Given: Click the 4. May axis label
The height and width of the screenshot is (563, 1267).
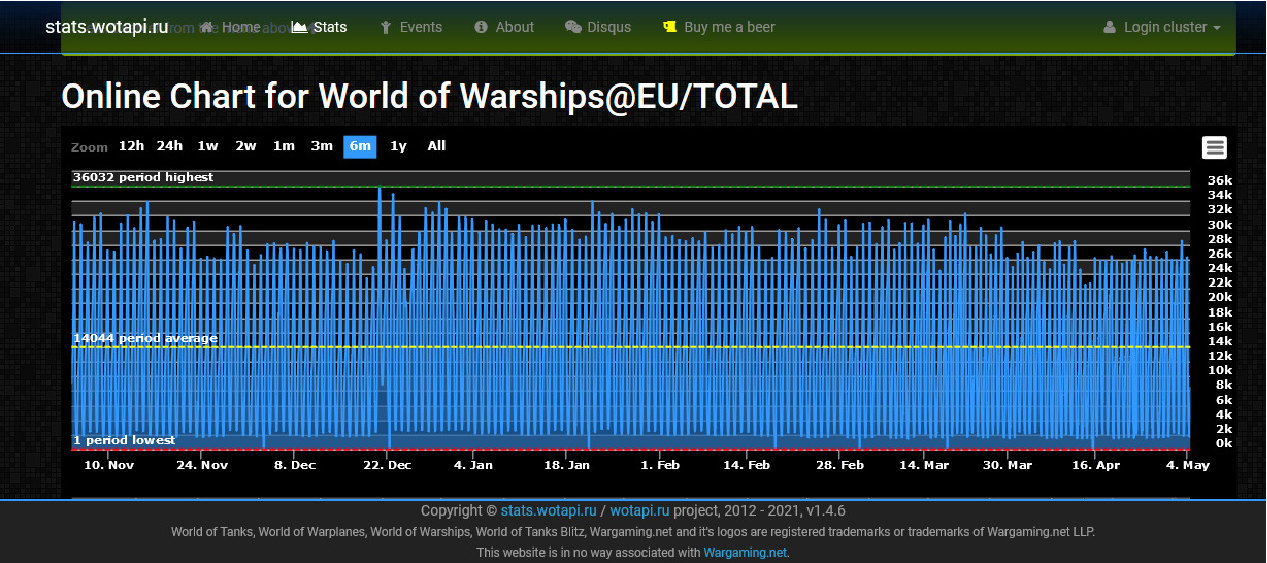Looking at the screenshot, I should (x=1187, y=465).
